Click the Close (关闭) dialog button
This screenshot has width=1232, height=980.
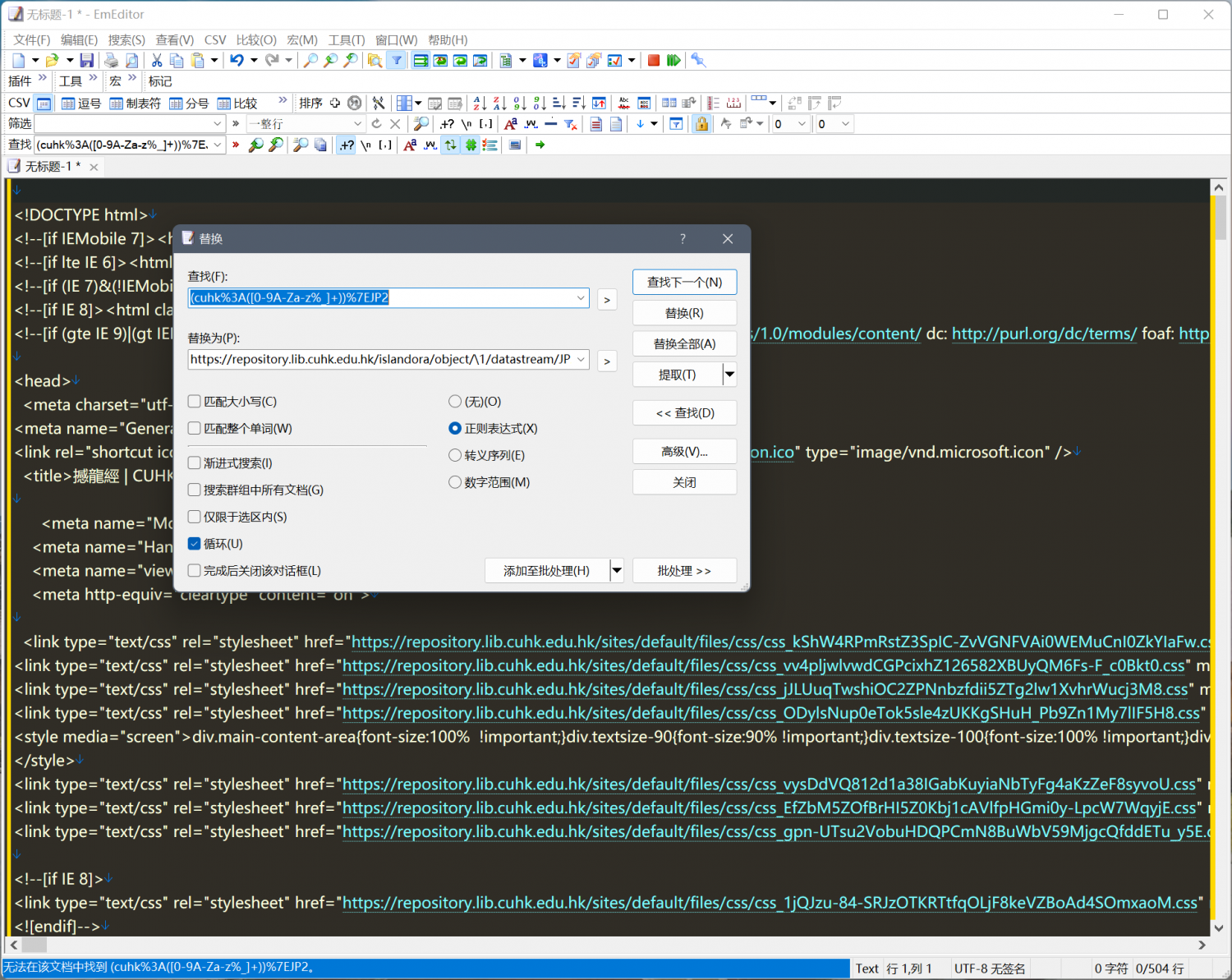[684, 482]
